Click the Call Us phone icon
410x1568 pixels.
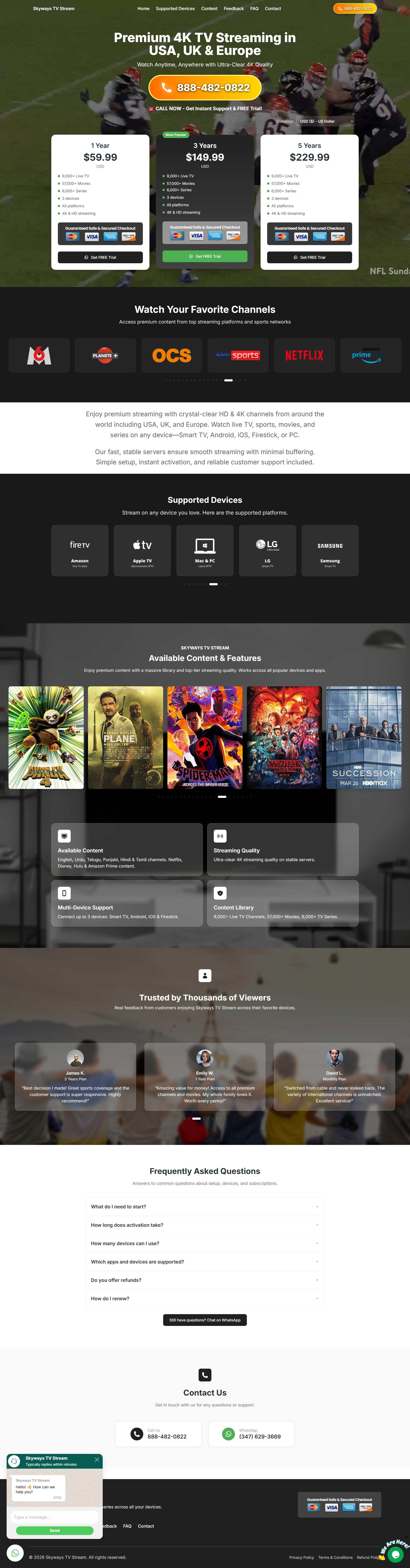click(x=137, y=1434)
